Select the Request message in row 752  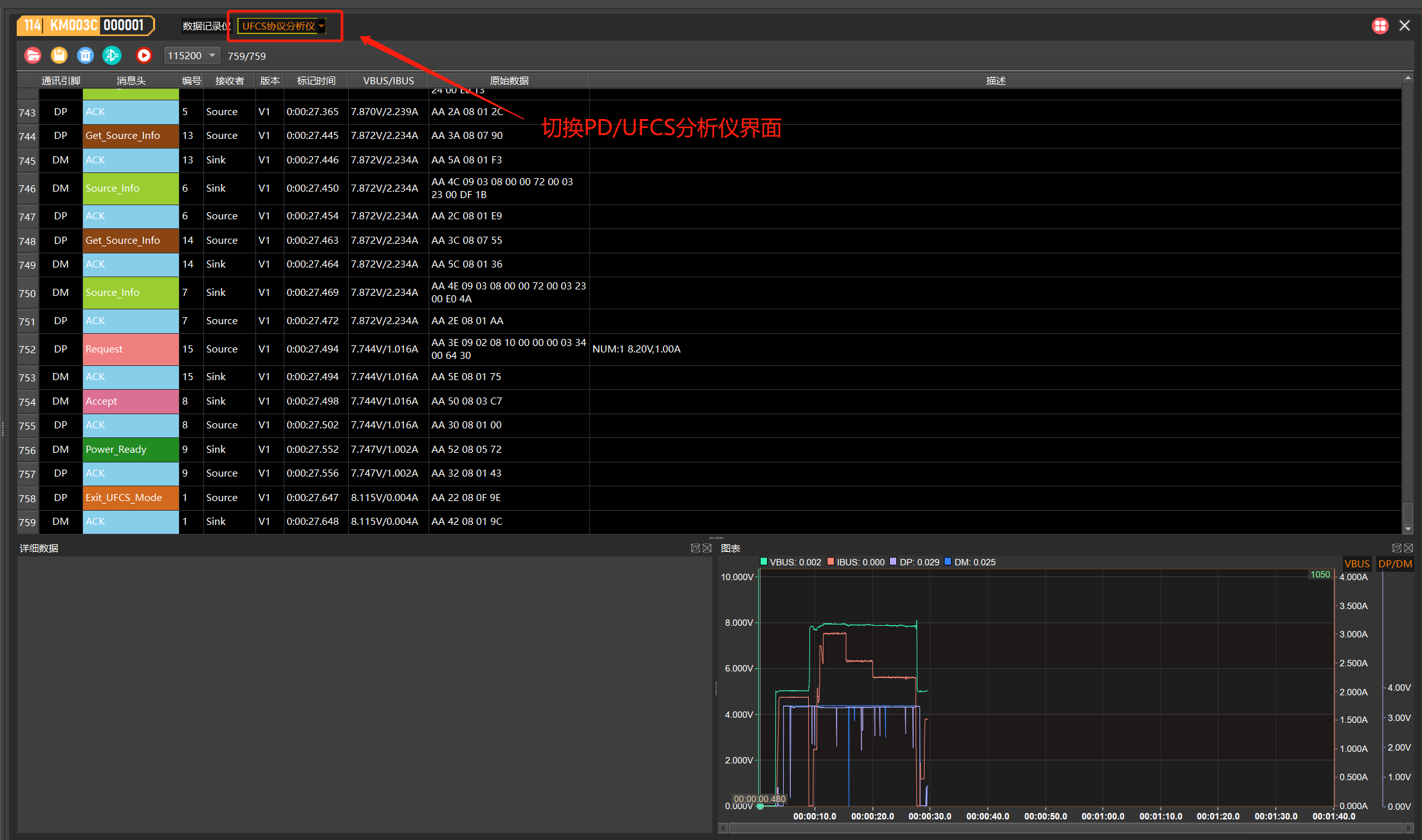point(131,349)
